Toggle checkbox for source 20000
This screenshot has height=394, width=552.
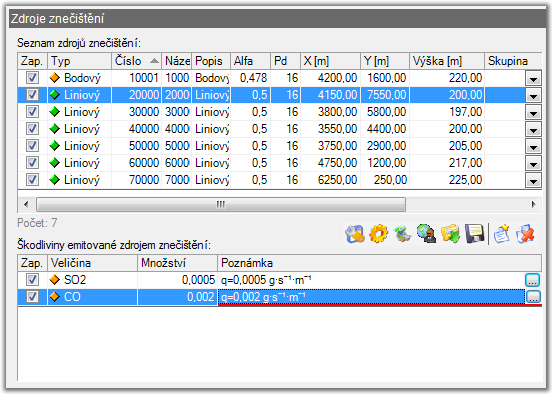(x=32, y=94)
